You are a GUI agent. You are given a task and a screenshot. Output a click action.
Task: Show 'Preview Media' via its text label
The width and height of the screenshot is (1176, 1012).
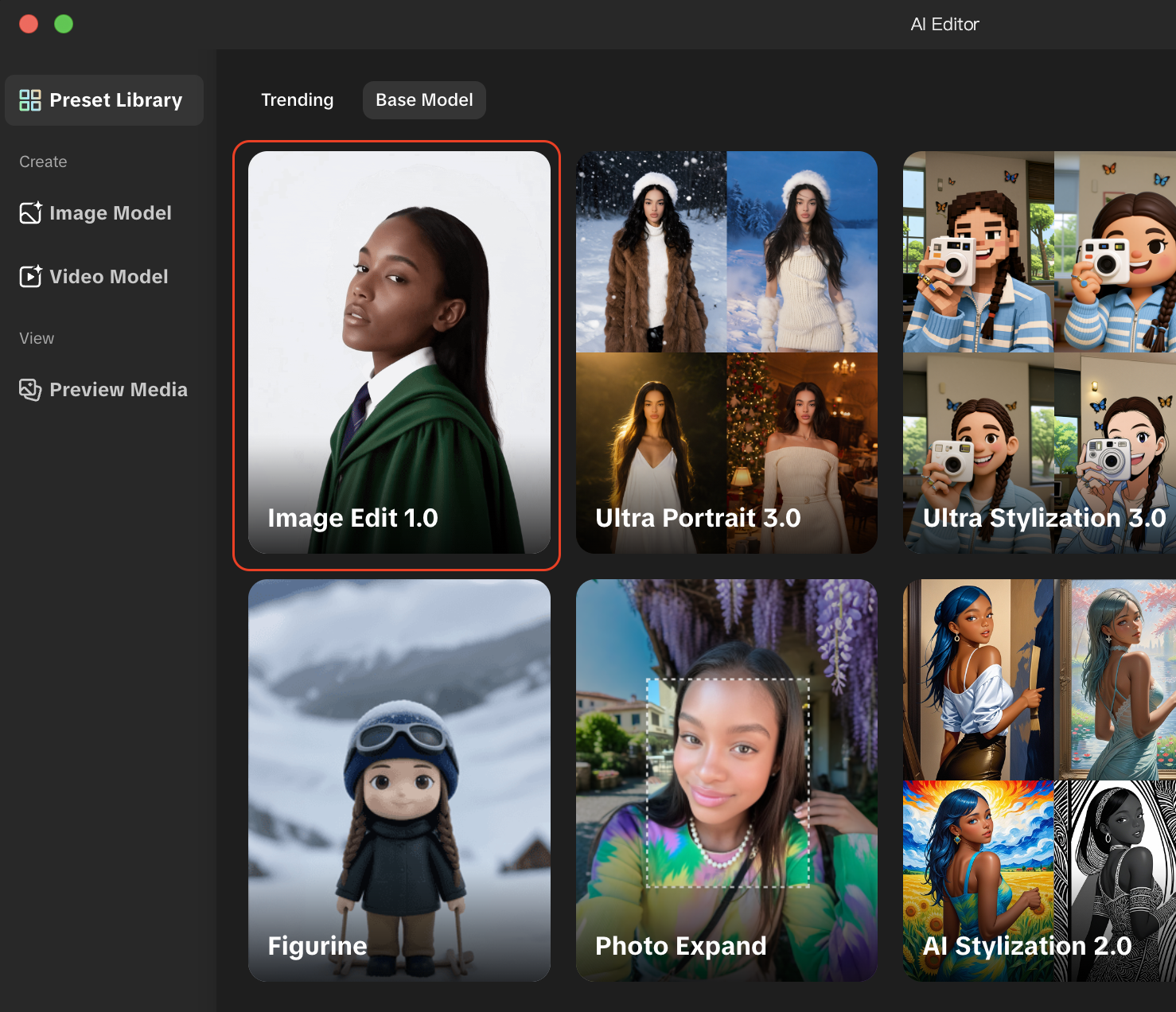point(119,390)
